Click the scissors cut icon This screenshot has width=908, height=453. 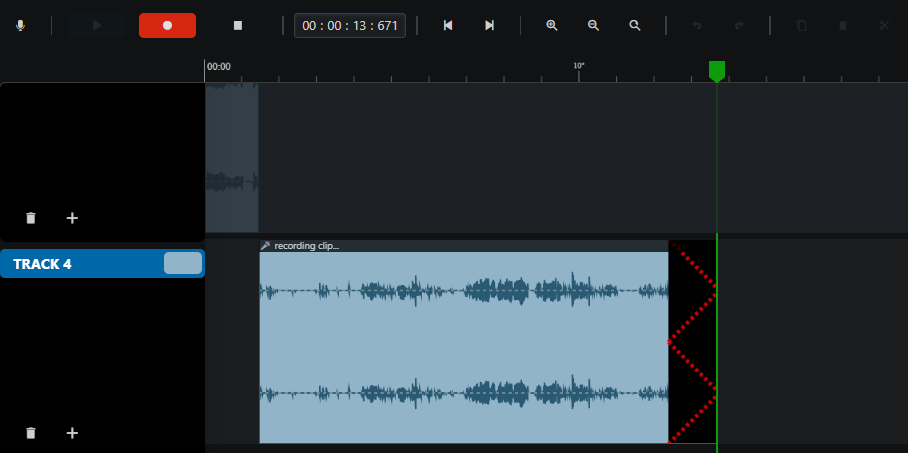(884, 25)
